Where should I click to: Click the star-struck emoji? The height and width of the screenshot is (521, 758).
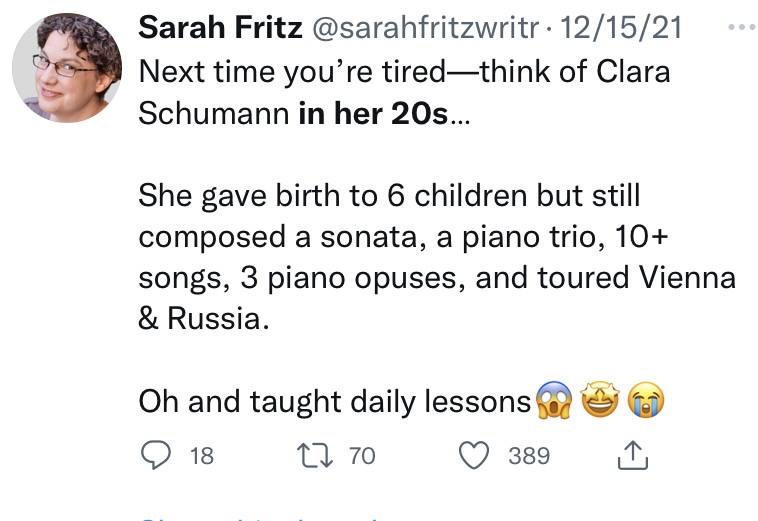click(601, 402)
